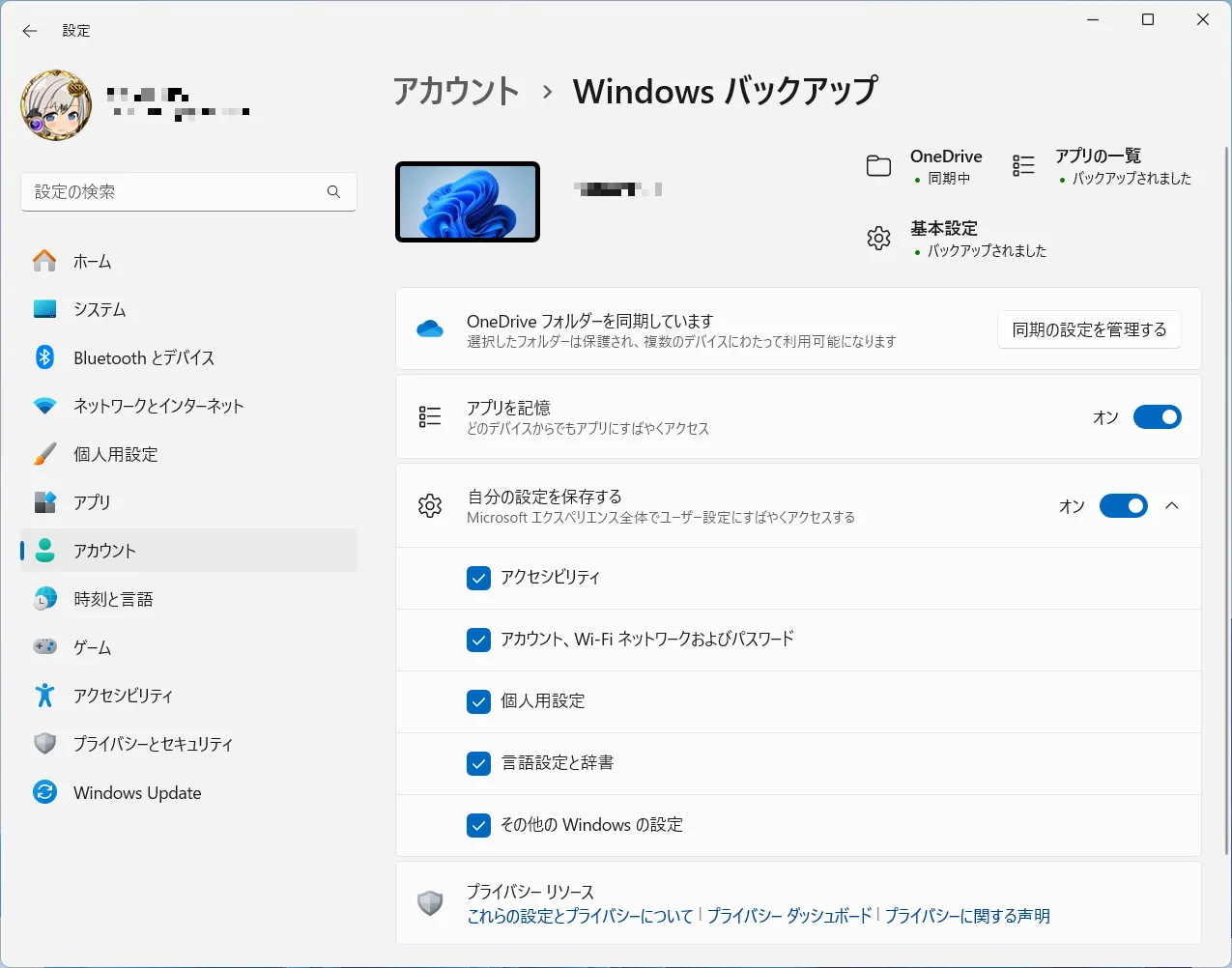This screenshot has height=968, width=1232.
Task: Click the back arrow icon
Action: click(30, 31)
